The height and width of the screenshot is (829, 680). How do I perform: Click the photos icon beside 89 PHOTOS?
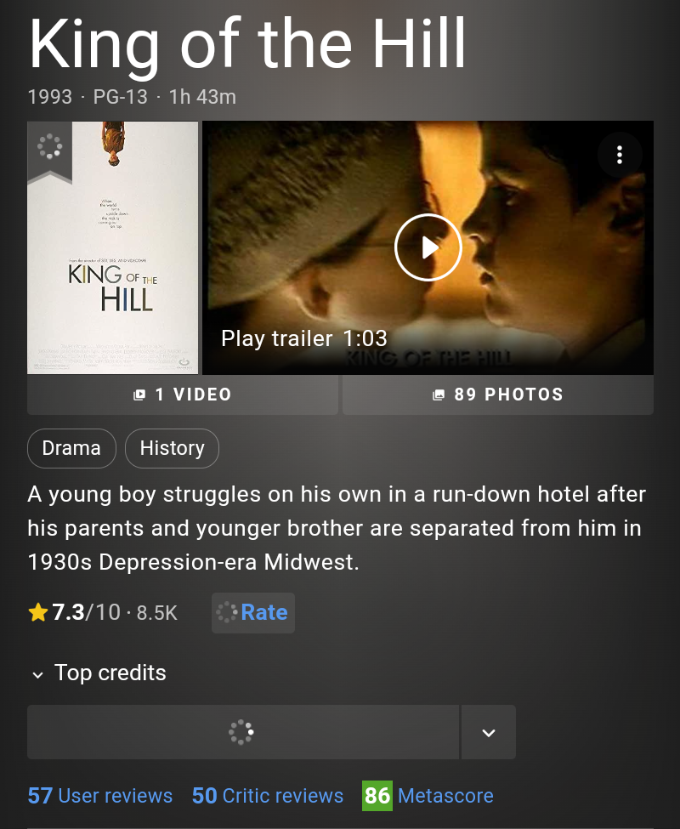point(438,394)
